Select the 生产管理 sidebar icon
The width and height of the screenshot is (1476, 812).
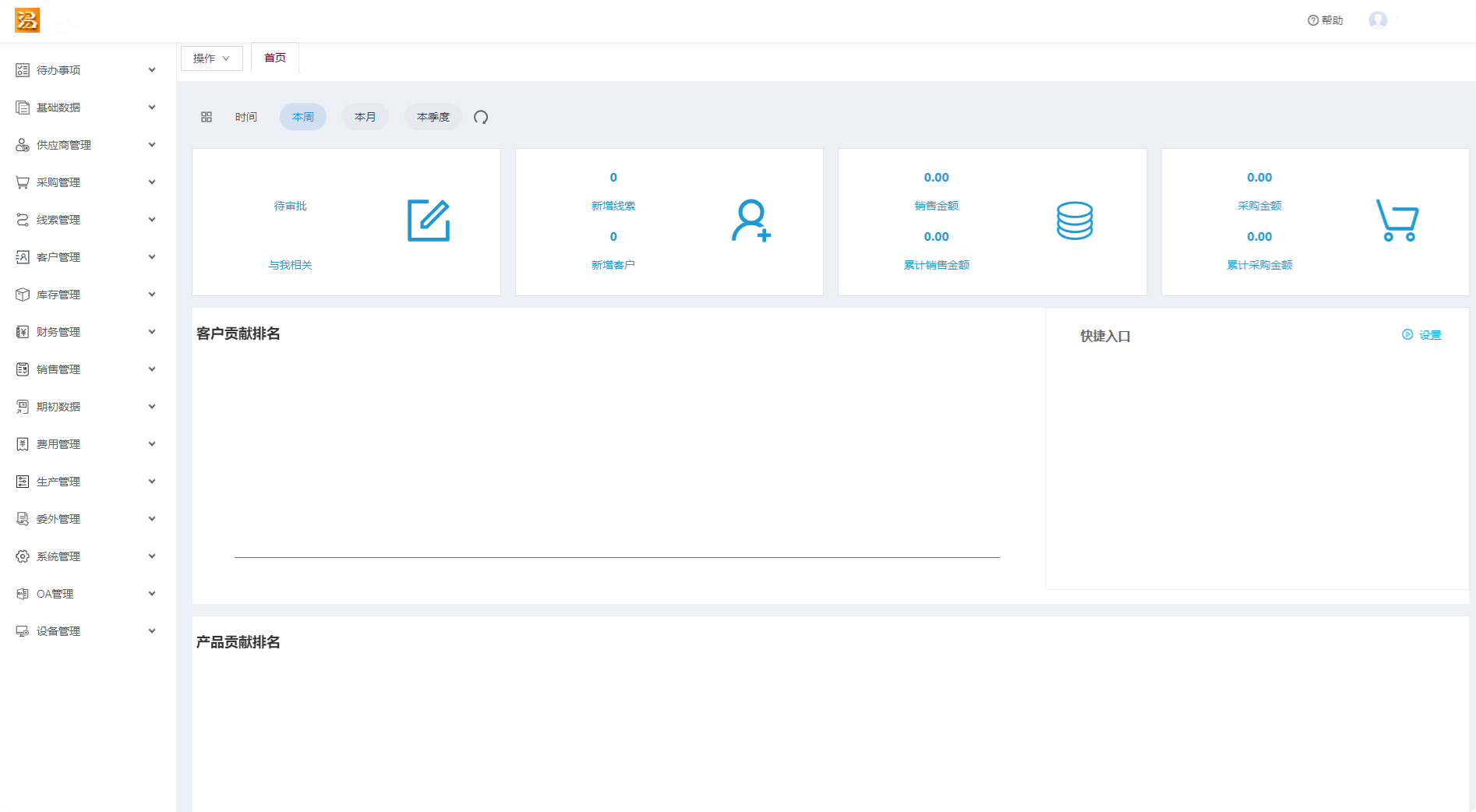[23, 482]
